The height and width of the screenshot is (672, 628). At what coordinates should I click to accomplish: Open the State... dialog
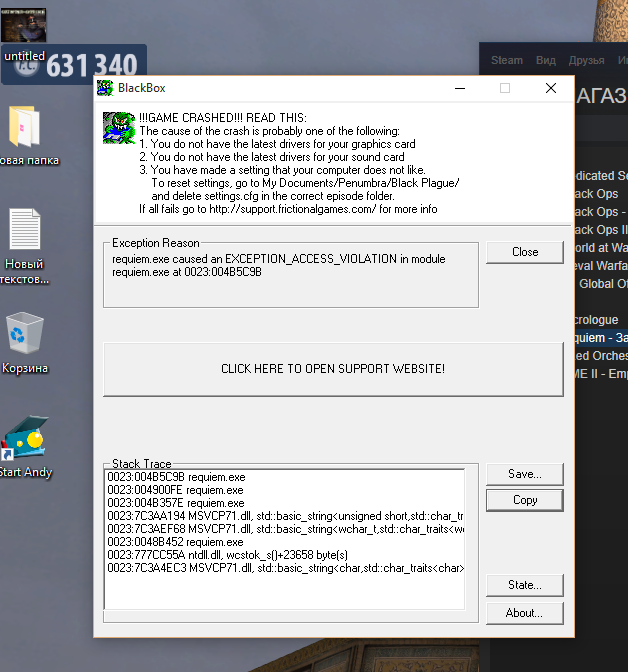click(525, 585)
